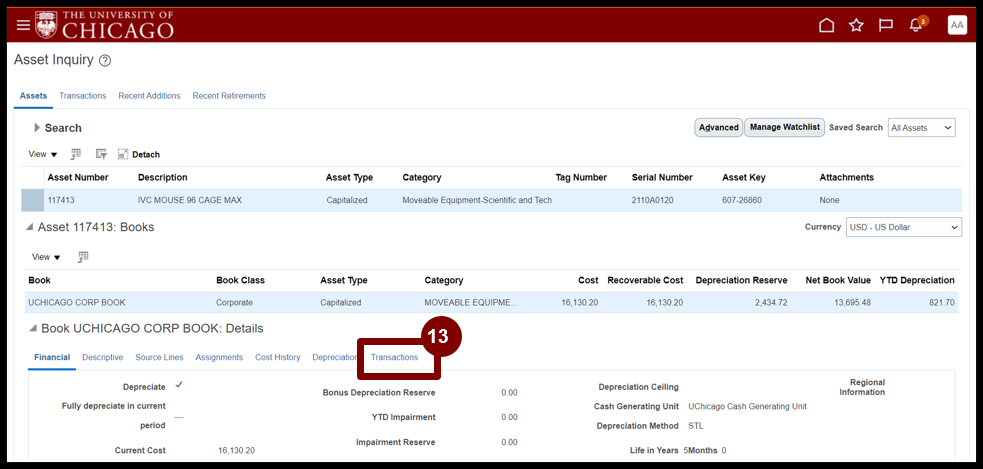
Task: Open the Transactions tab in book details
Action: (394, 357)
